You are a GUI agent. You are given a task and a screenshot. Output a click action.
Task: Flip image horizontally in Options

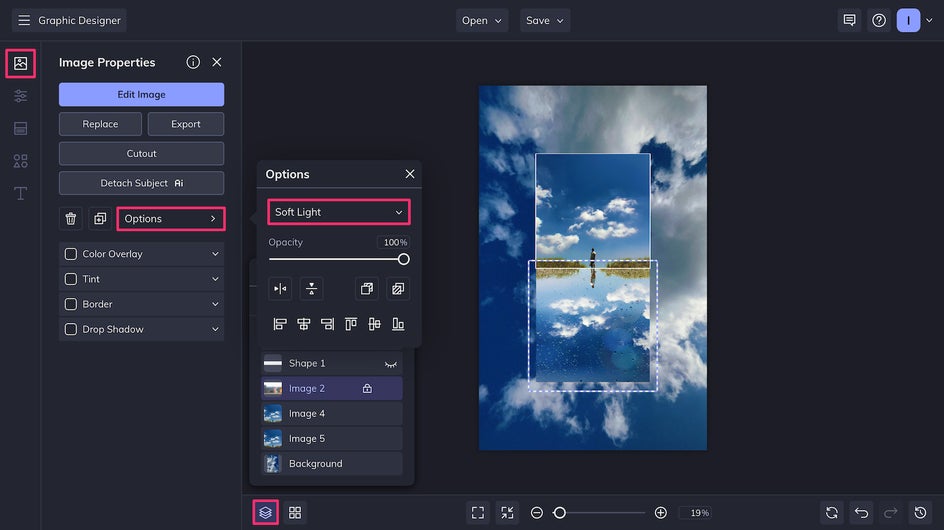coord(281,289)
